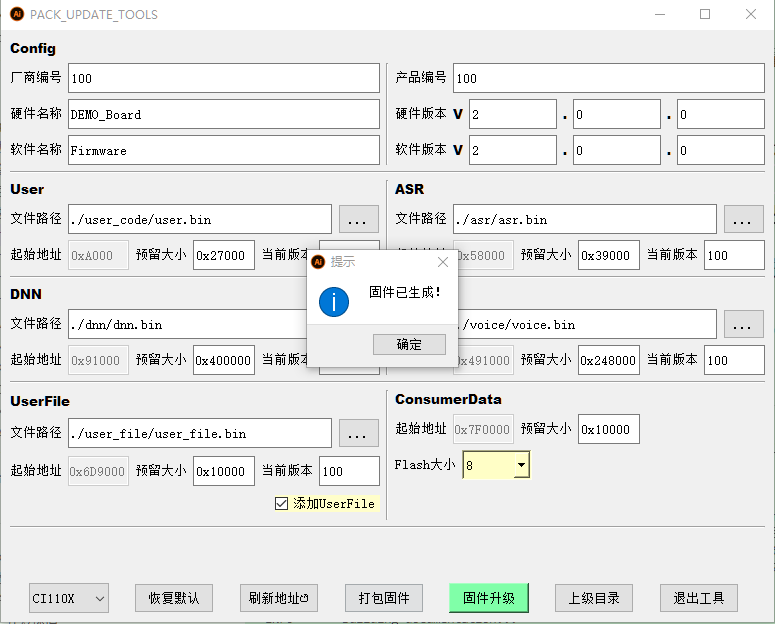Click the 恢复默认 button

tap(174, 598)
